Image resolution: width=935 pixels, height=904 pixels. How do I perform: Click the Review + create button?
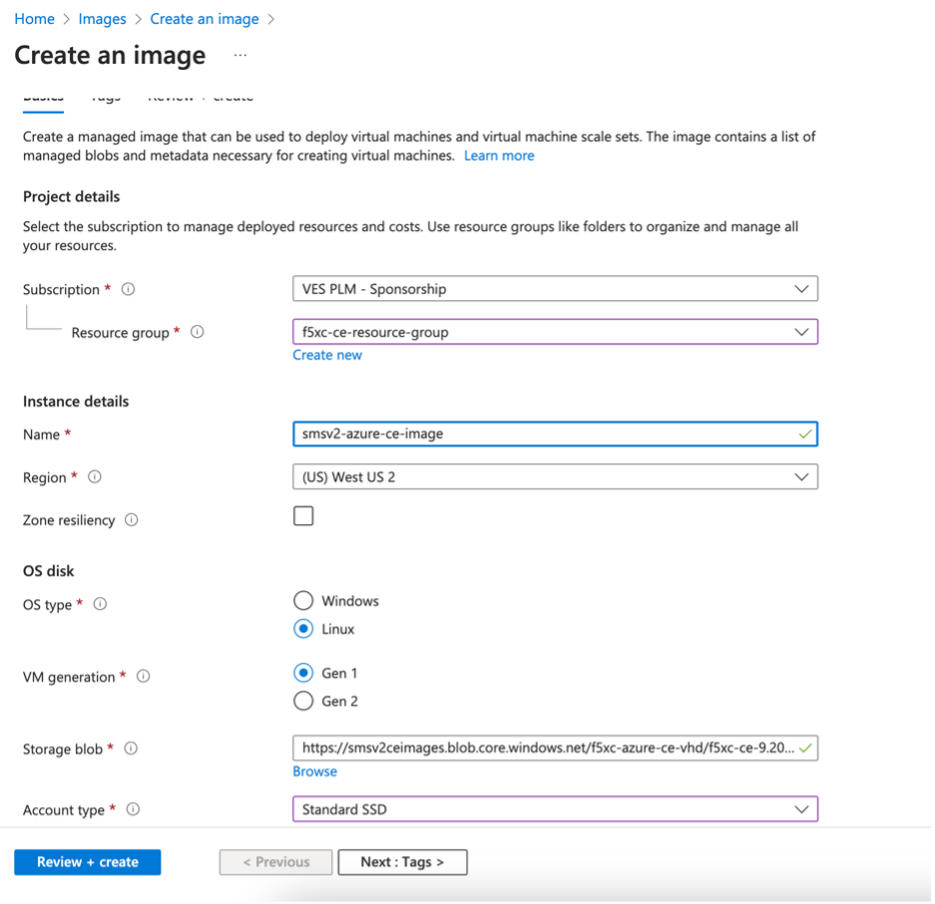pos(87,861)
